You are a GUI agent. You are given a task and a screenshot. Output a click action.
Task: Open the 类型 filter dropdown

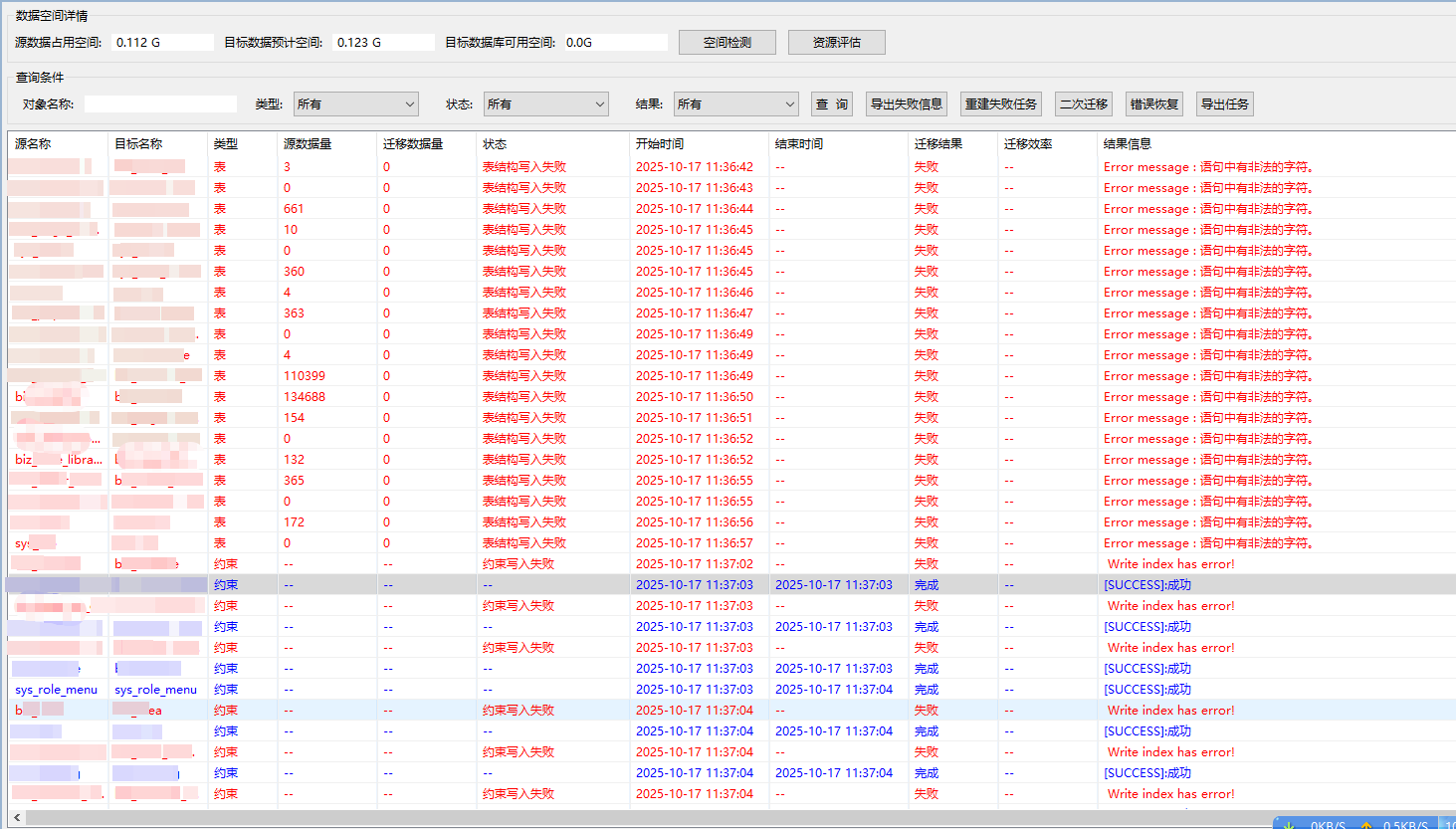355,104
